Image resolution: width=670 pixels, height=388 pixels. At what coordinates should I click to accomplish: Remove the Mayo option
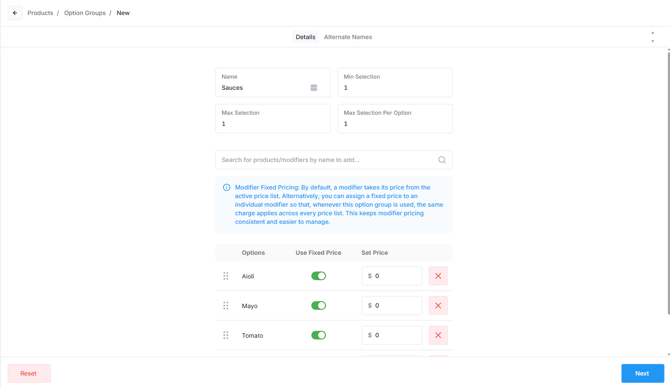pyautogui.click(x=438, y=306)
